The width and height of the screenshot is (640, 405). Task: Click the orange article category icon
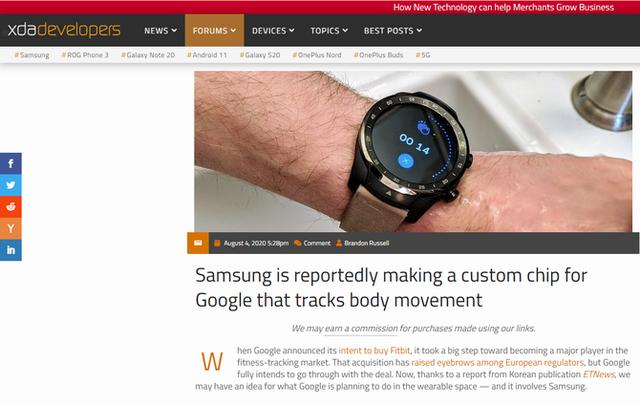[198, 243]
